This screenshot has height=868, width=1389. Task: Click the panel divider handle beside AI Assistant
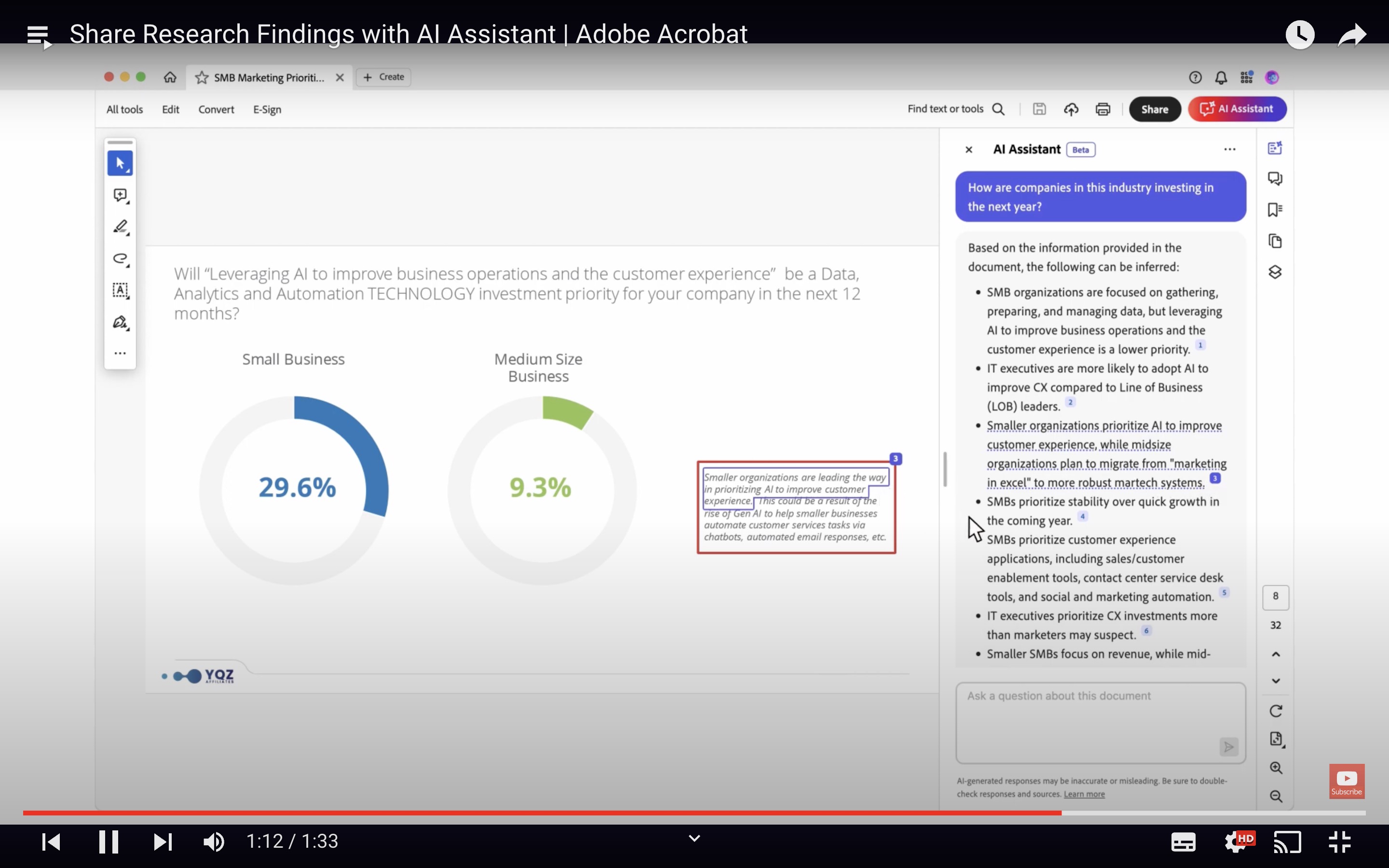(x=945, y=469)
